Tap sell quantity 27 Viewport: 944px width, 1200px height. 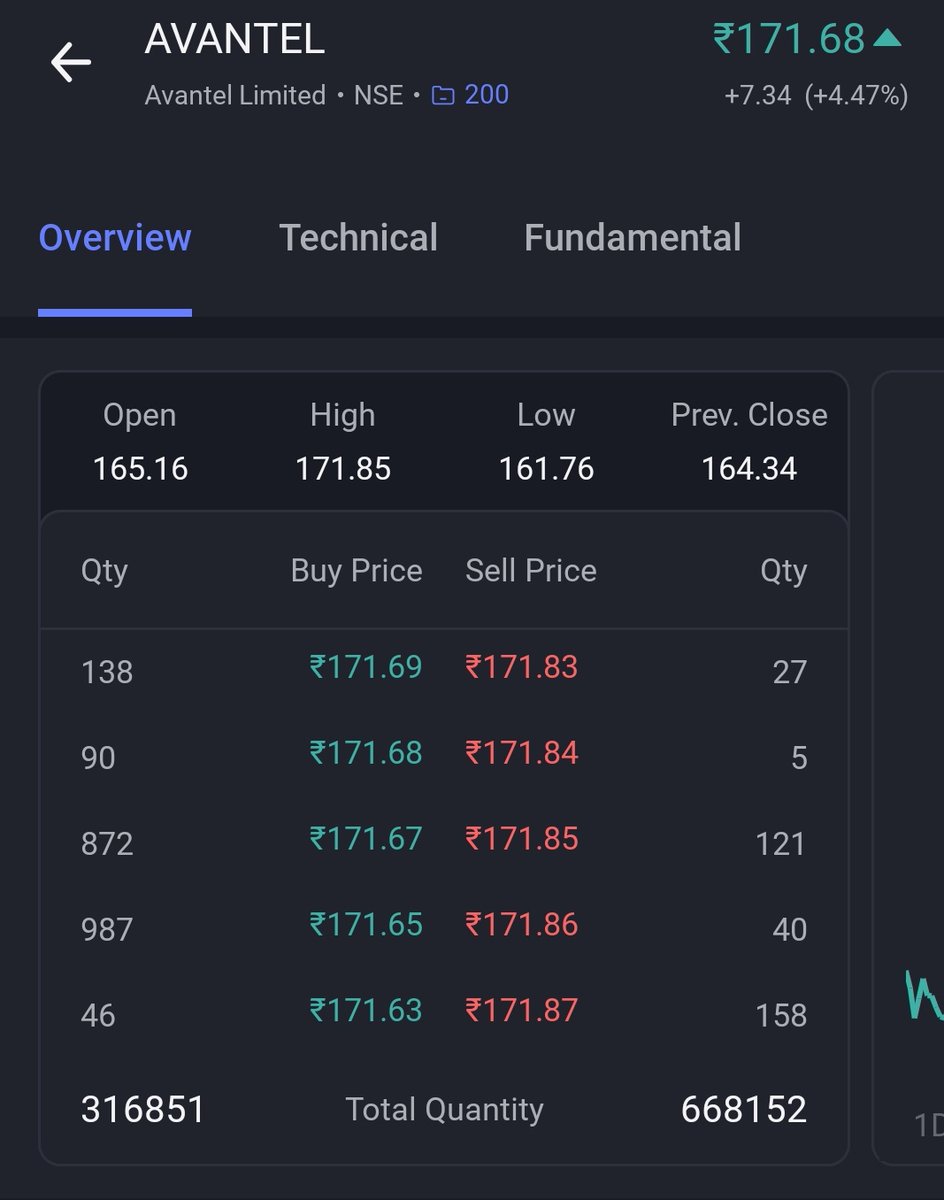[x=789, y=672]
